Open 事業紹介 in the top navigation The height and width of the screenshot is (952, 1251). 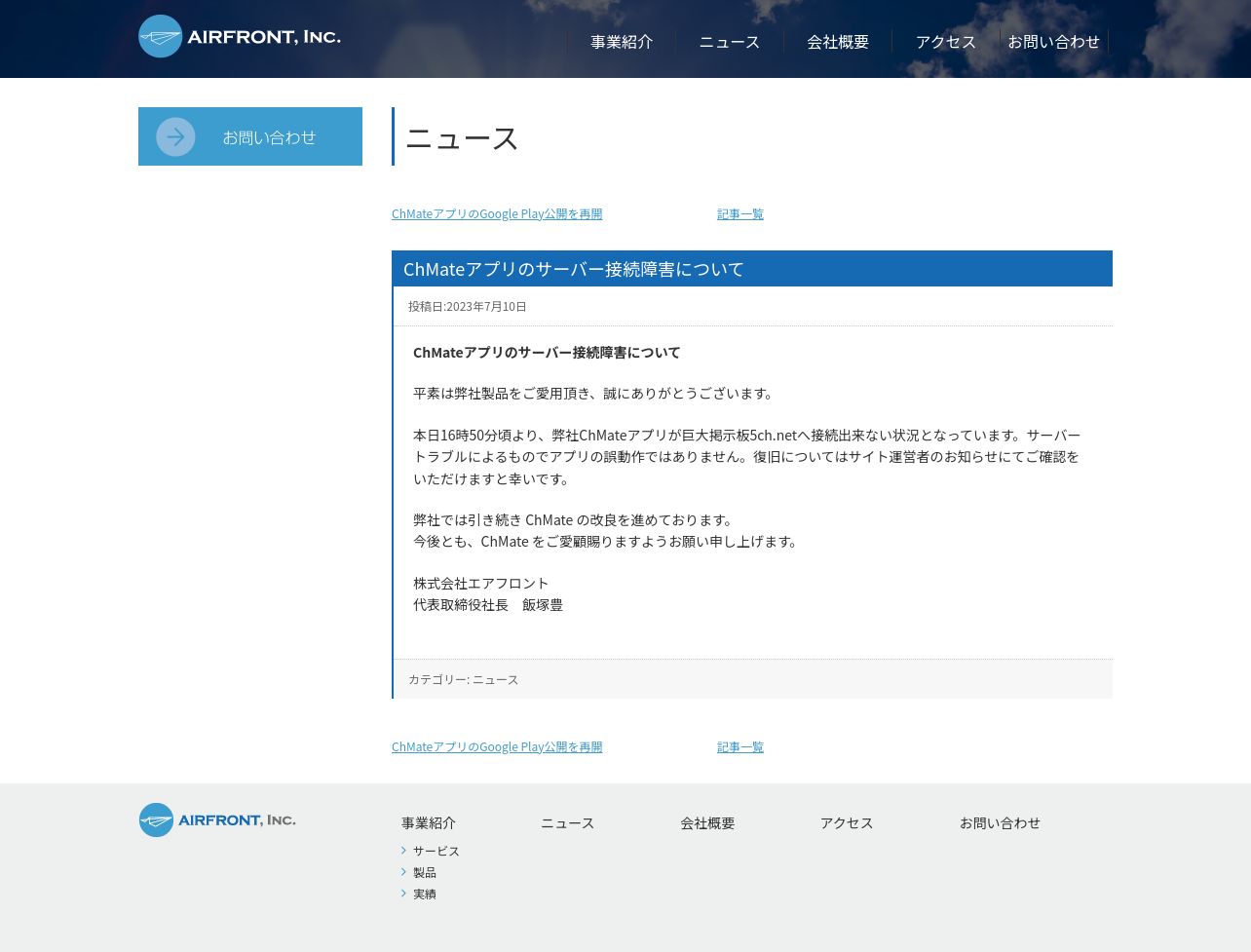click(x=622, y=41)
